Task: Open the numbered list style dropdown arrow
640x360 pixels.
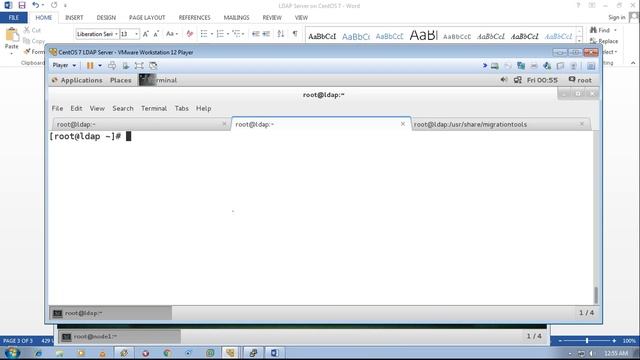Action: point(227,34)
